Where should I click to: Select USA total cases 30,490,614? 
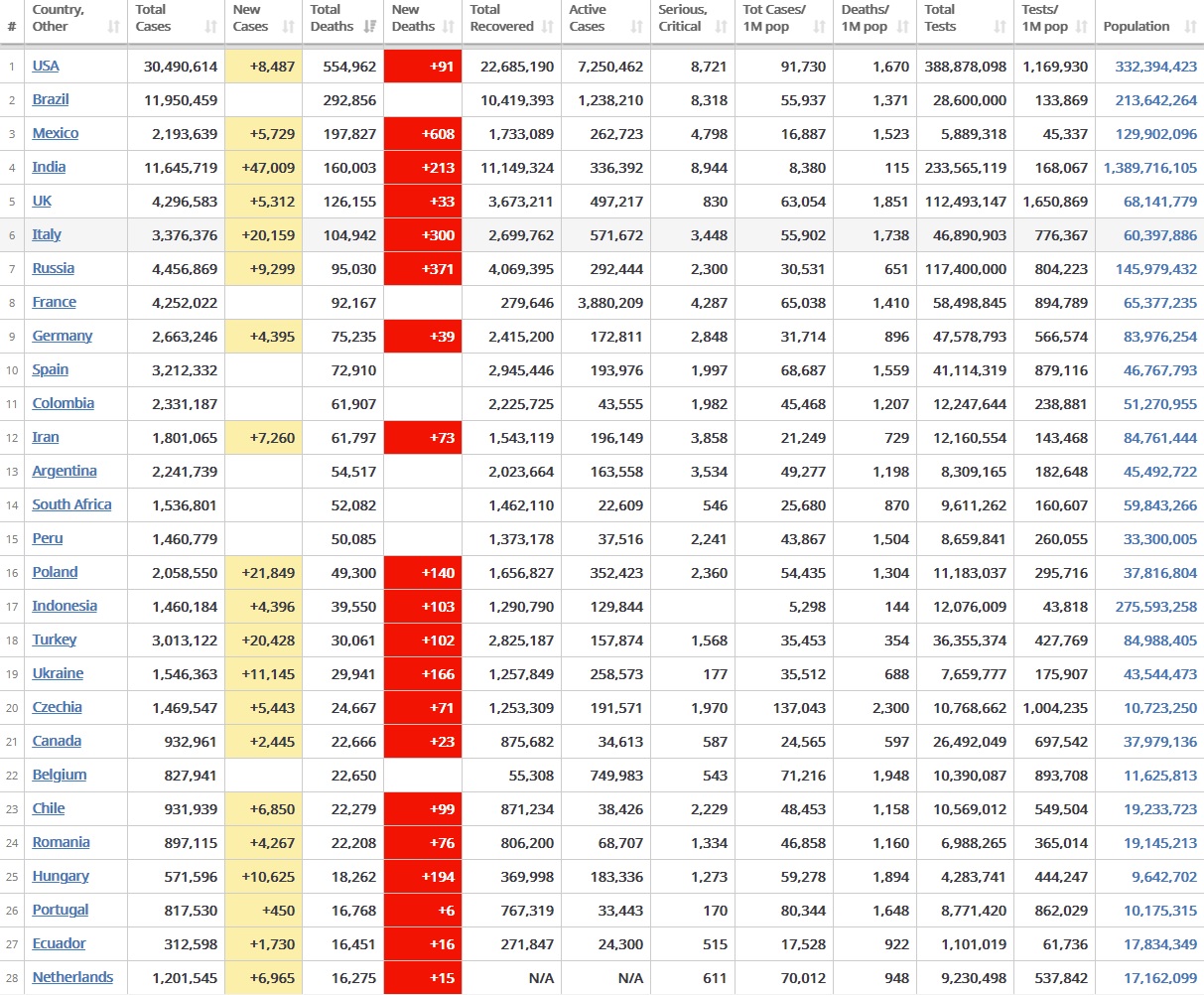click(181, 67)
